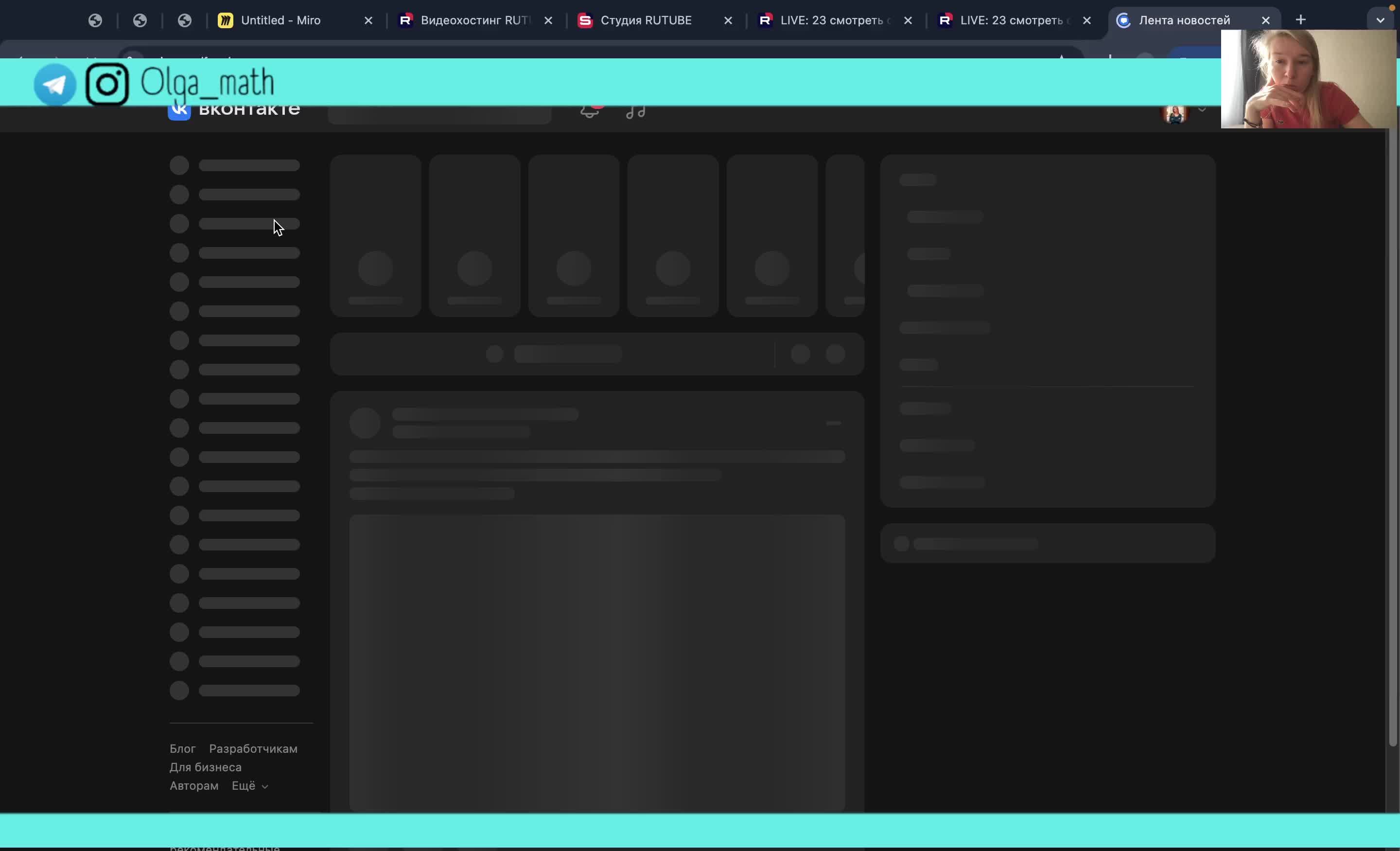The height and width of the screenshot is (851, 1400).
Task: Expand the profile menu chevron
Action: click(1202, 110)
